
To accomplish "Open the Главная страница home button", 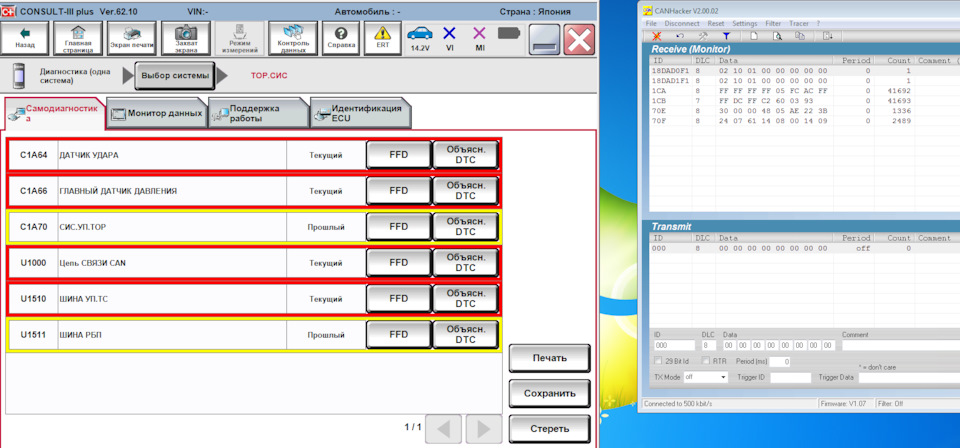I will pos(78,38).
